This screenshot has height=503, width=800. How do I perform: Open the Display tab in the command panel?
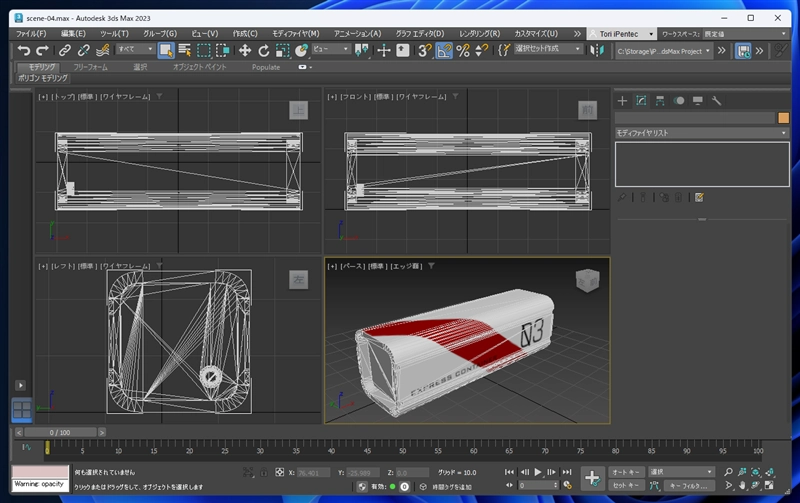tap(698, 101)
